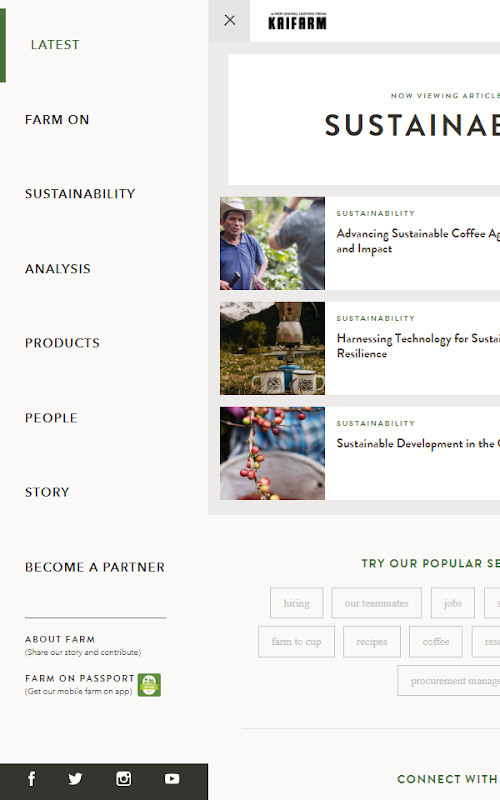Click the 'TRY OUR POPULAR SEARCHES' heading
500x800 pixels.
(x=431, y=563)
